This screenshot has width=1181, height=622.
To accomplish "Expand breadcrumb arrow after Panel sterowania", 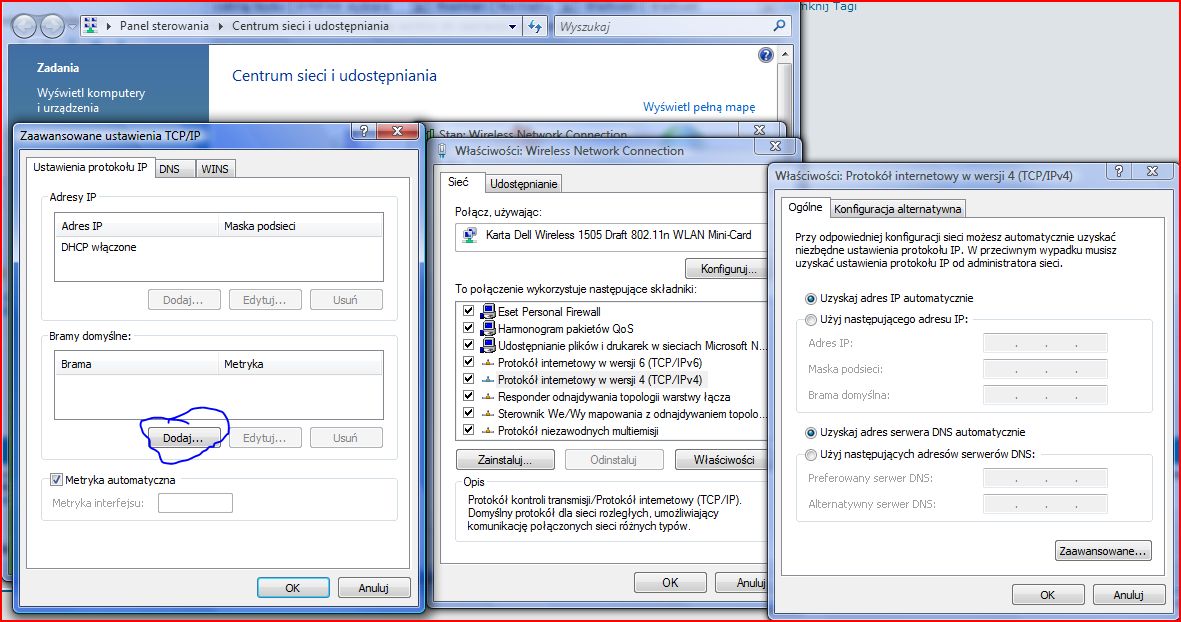I will 221,26.
